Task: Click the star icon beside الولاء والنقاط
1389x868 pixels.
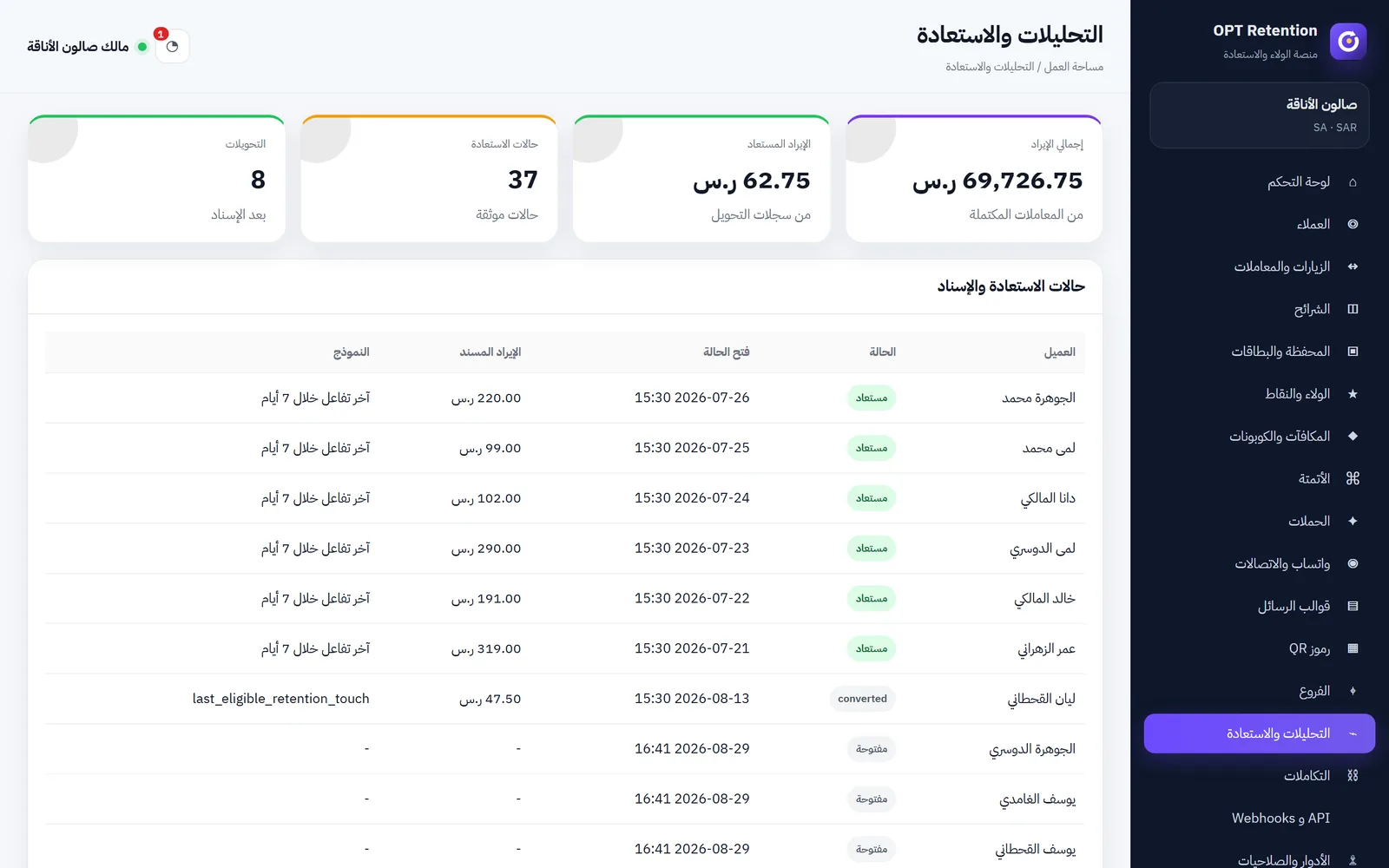Action: coord(1353,394)
